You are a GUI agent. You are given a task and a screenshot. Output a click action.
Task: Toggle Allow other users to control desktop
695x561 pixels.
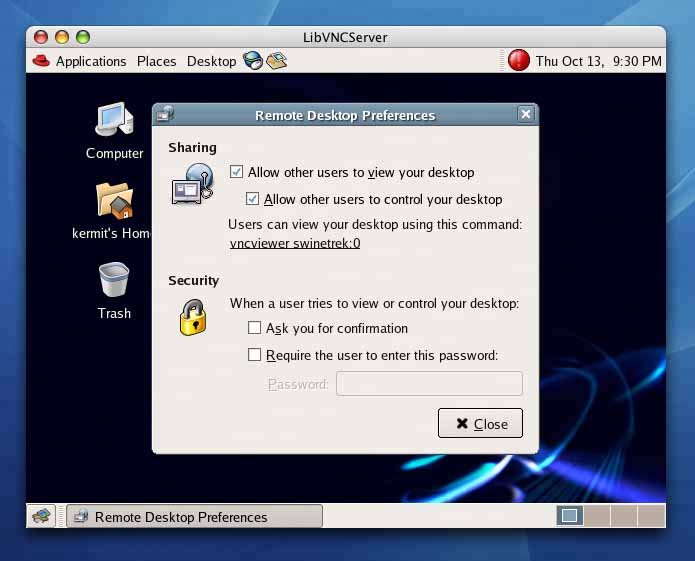coord(252,199)
